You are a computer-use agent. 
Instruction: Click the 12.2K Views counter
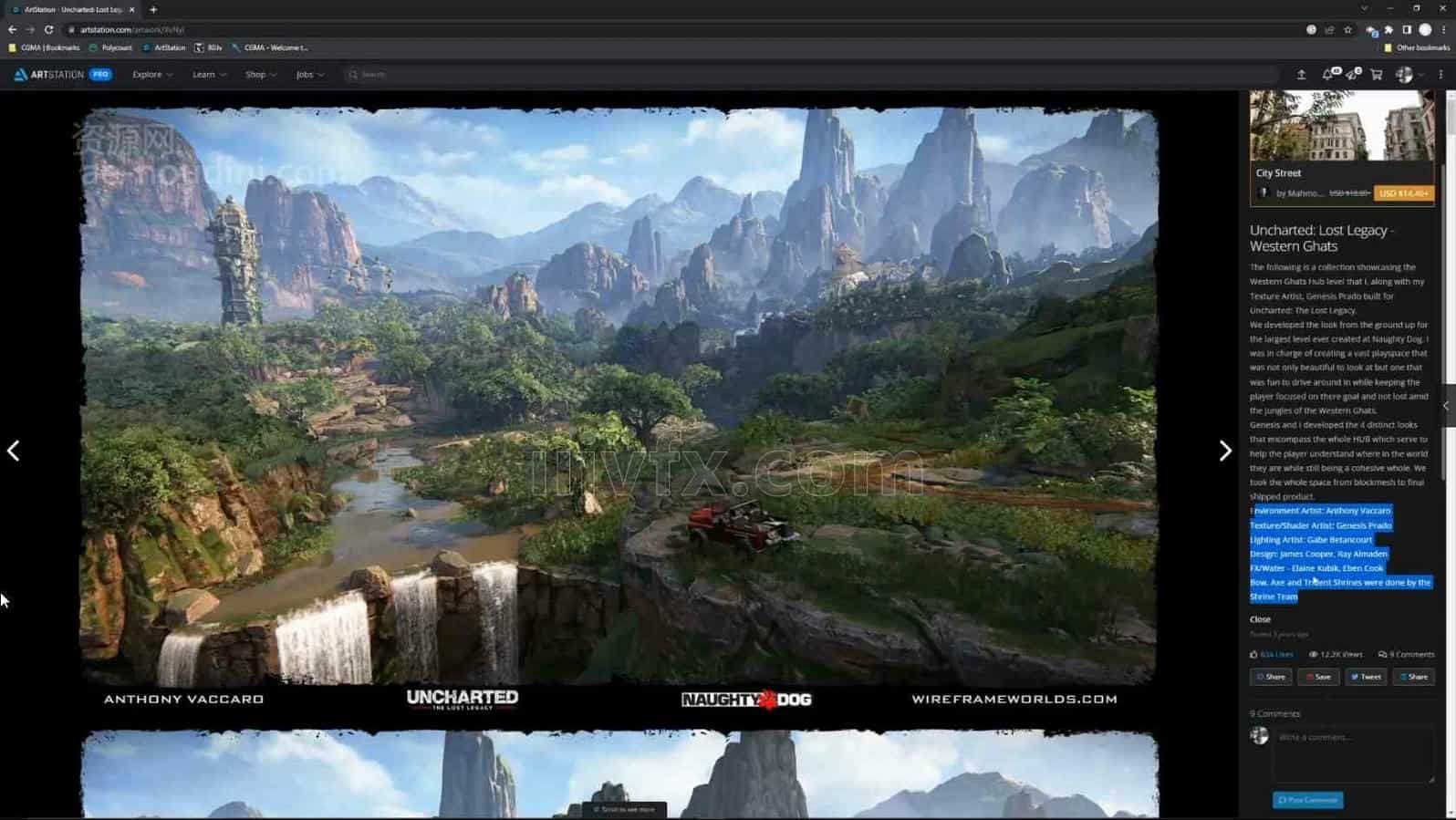(x=1336, y=654)
